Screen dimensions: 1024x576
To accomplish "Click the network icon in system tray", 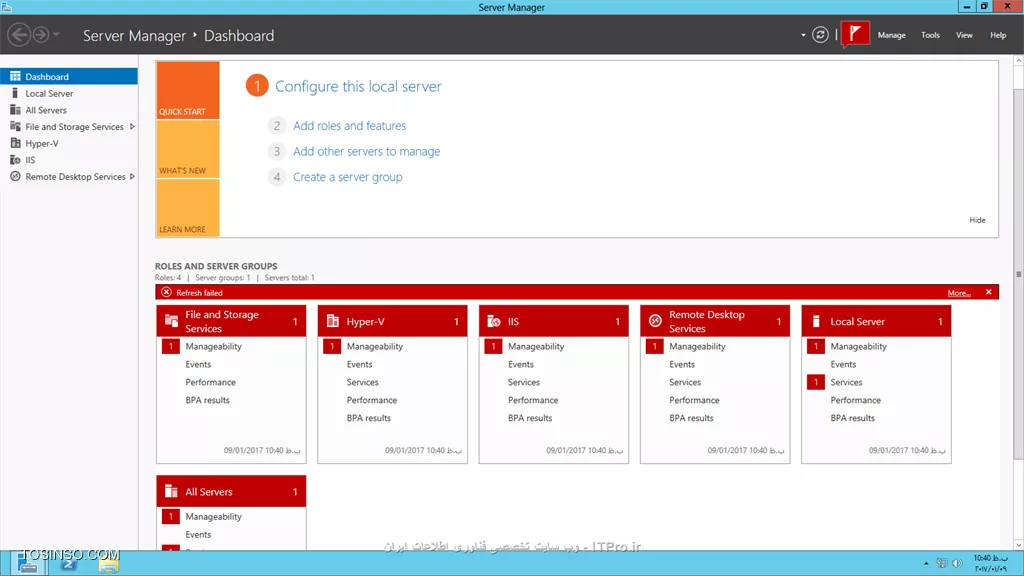I will pos(942,563).
